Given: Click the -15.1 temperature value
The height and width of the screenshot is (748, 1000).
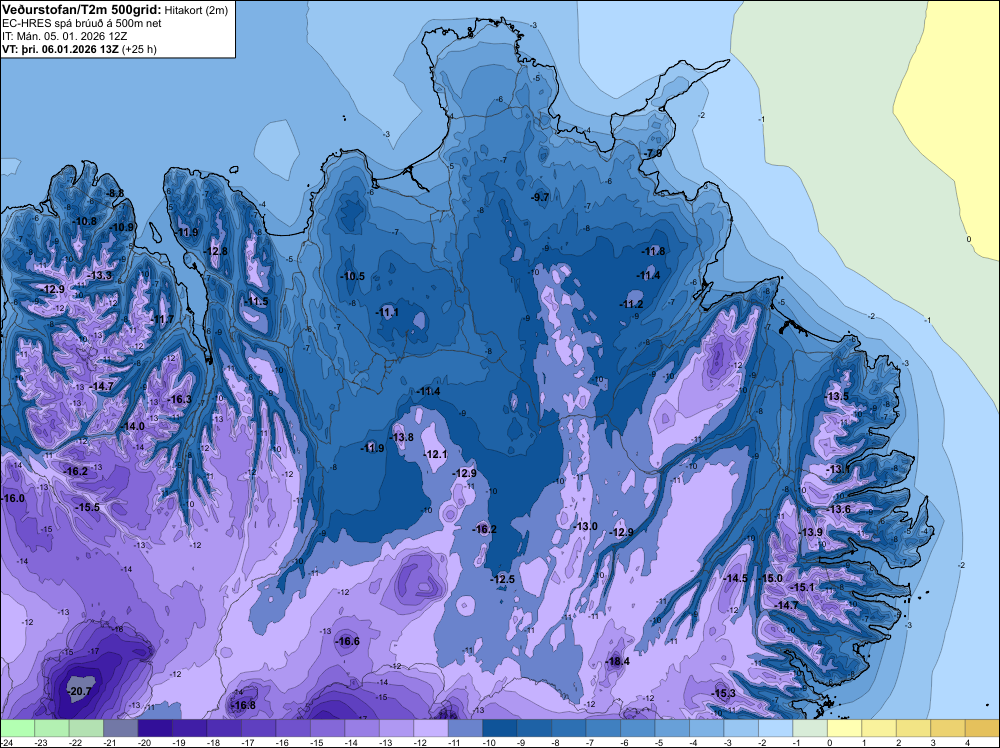Looking at the screenshot, I should (802, 587).
